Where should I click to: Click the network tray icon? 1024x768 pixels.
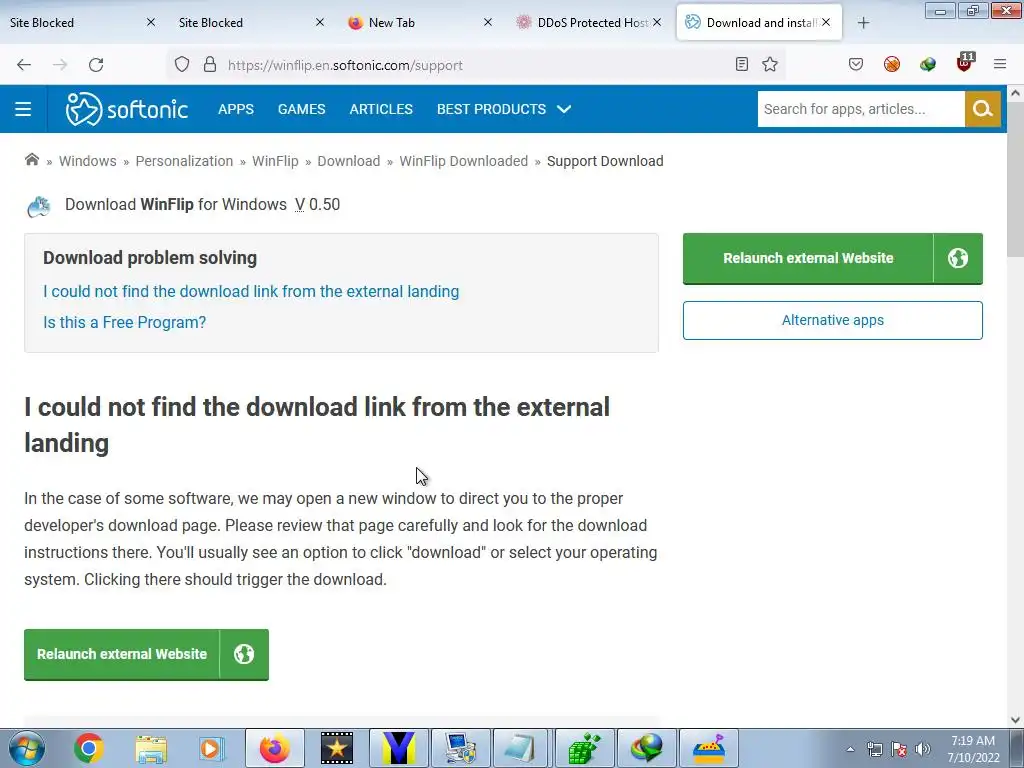[x=874, y=749]
